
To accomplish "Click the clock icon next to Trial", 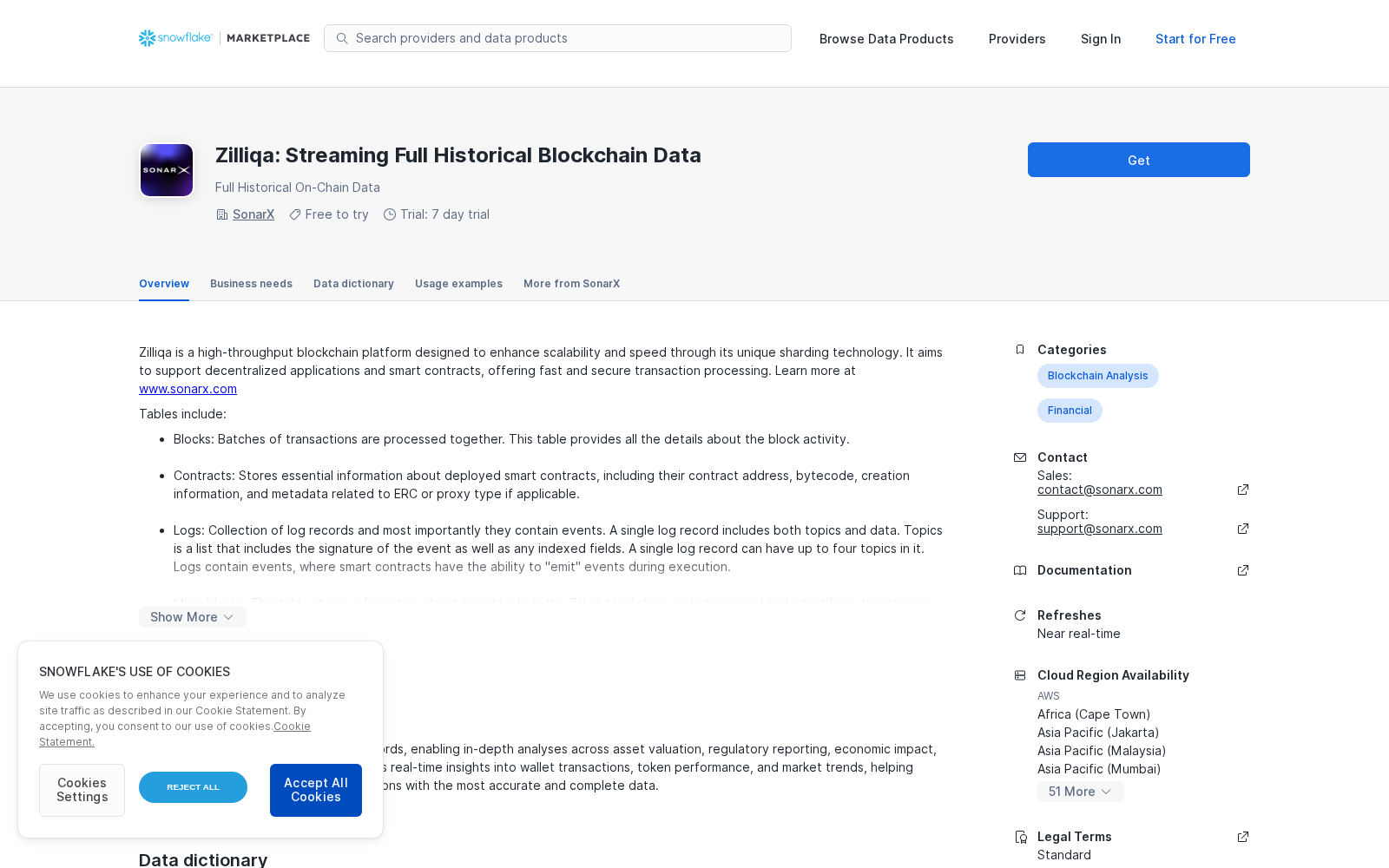I will point(390,214).
